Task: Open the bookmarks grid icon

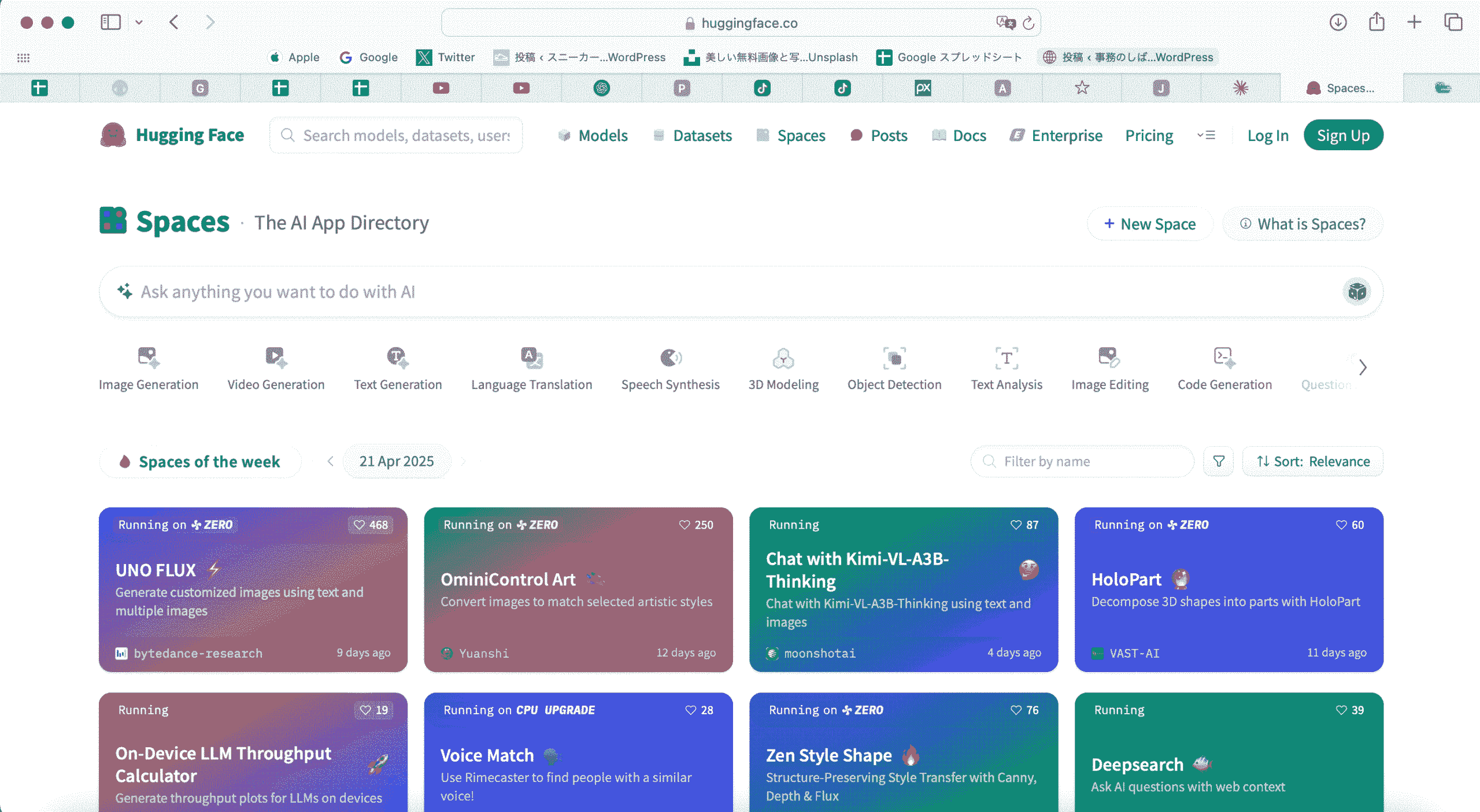Action: tap(23, 58)
